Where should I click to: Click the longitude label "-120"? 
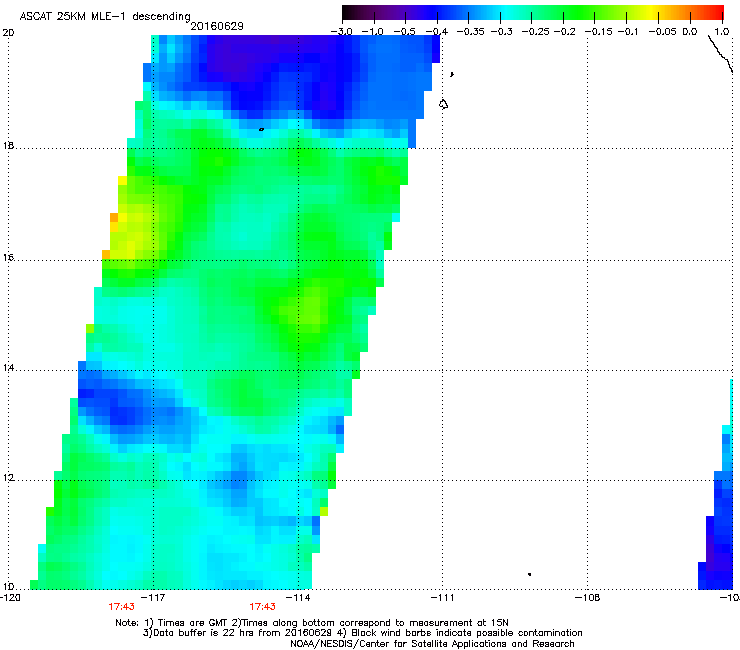[10, 598]
